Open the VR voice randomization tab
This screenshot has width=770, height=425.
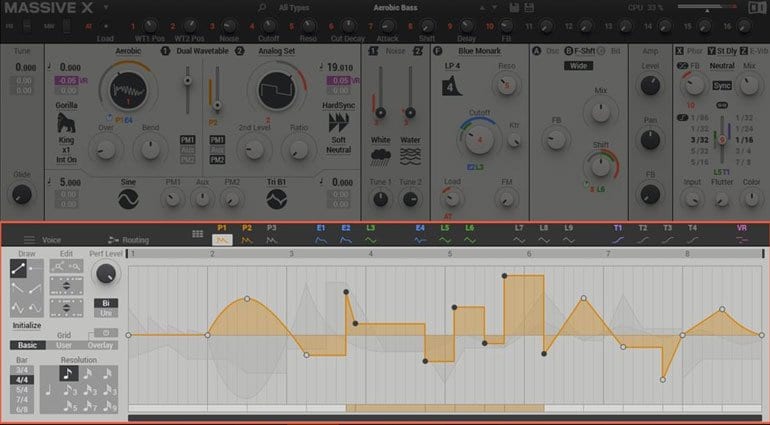click(x=742, y=234)
